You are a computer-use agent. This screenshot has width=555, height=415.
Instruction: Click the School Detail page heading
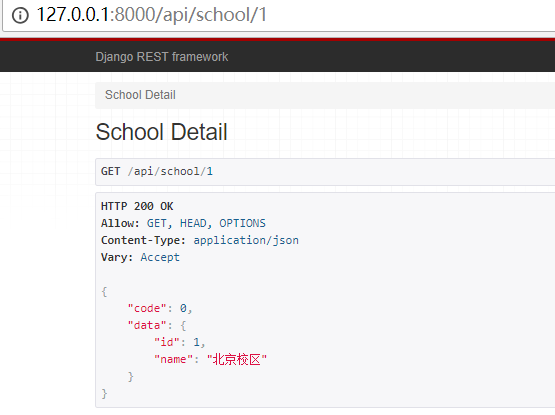click(x=161, y=132)
